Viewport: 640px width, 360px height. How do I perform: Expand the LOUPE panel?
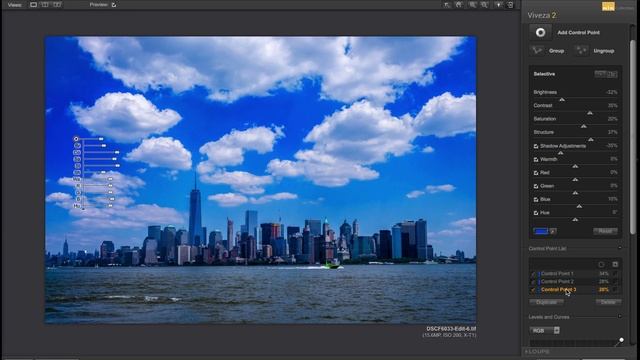click(538, 351)
